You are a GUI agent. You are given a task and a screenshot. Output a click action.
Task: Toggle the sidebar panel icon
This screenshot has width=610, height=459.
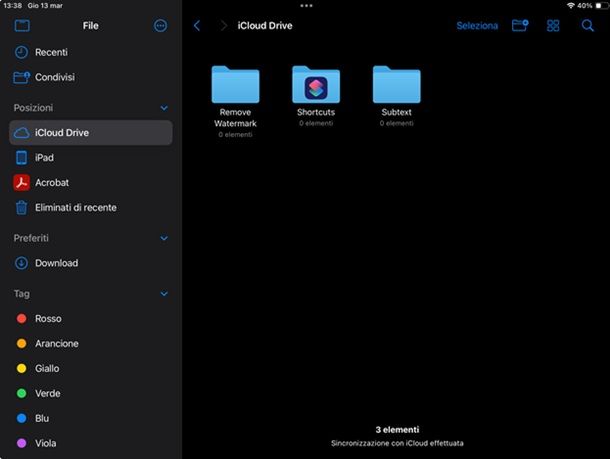pyautogui.click(x=22, y=26)
